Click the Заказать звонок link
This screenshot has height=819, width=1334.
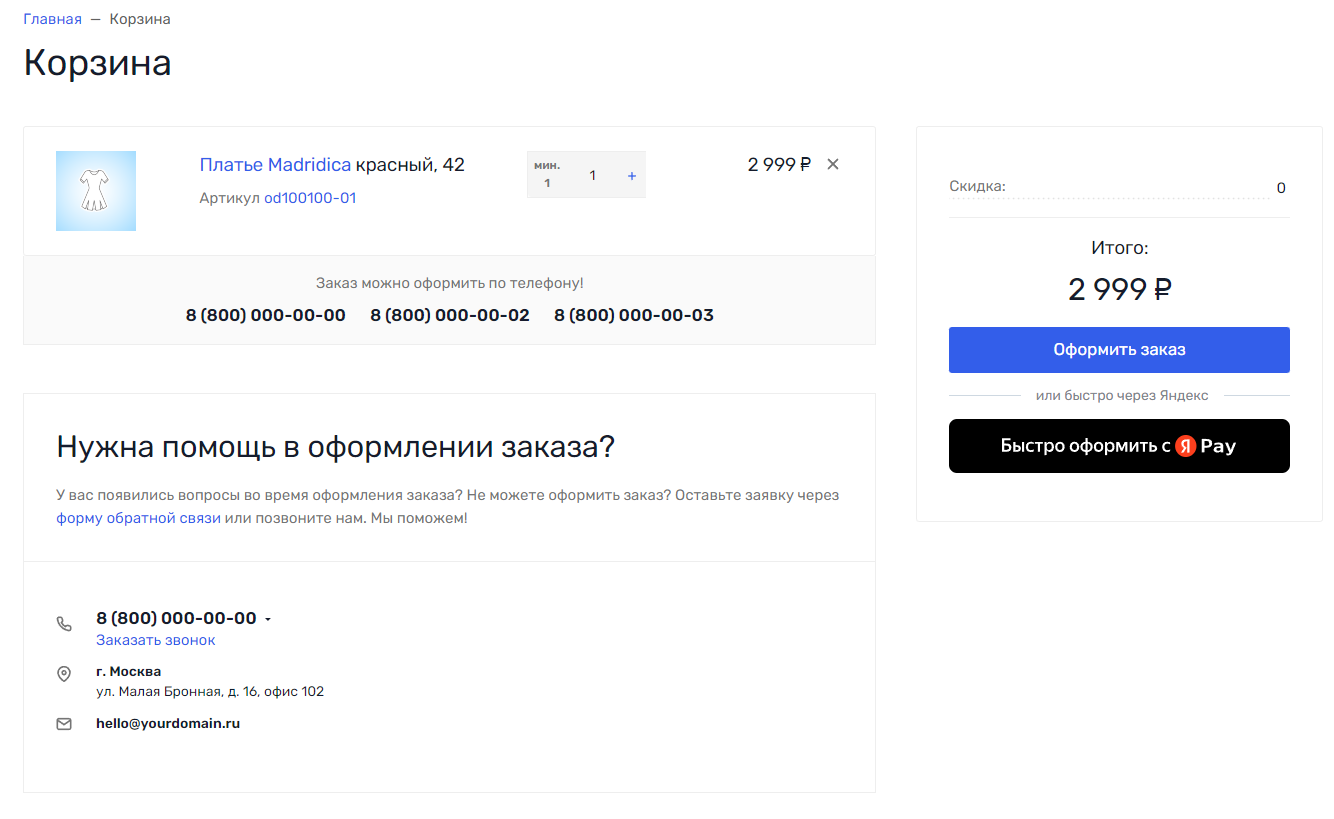pos(155,640)
